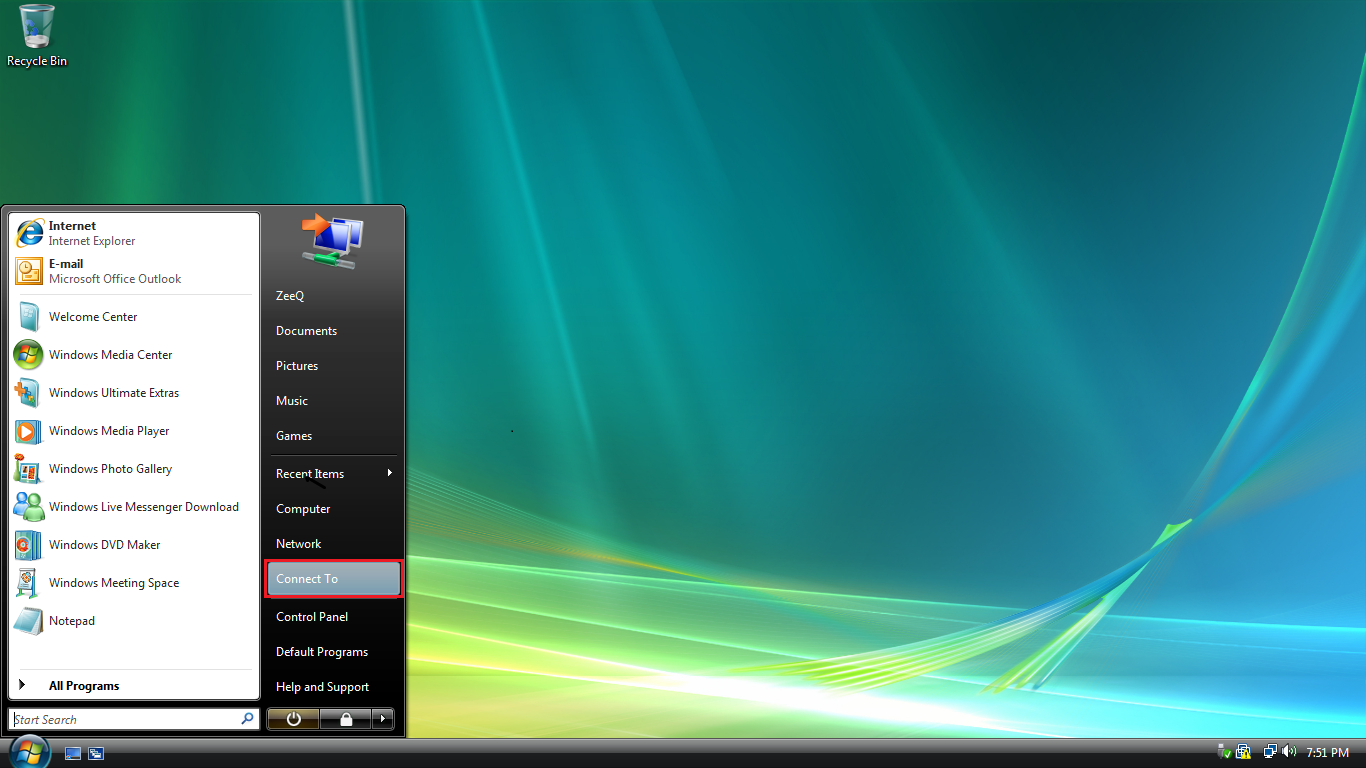Open Default Programs

[334, 652]
